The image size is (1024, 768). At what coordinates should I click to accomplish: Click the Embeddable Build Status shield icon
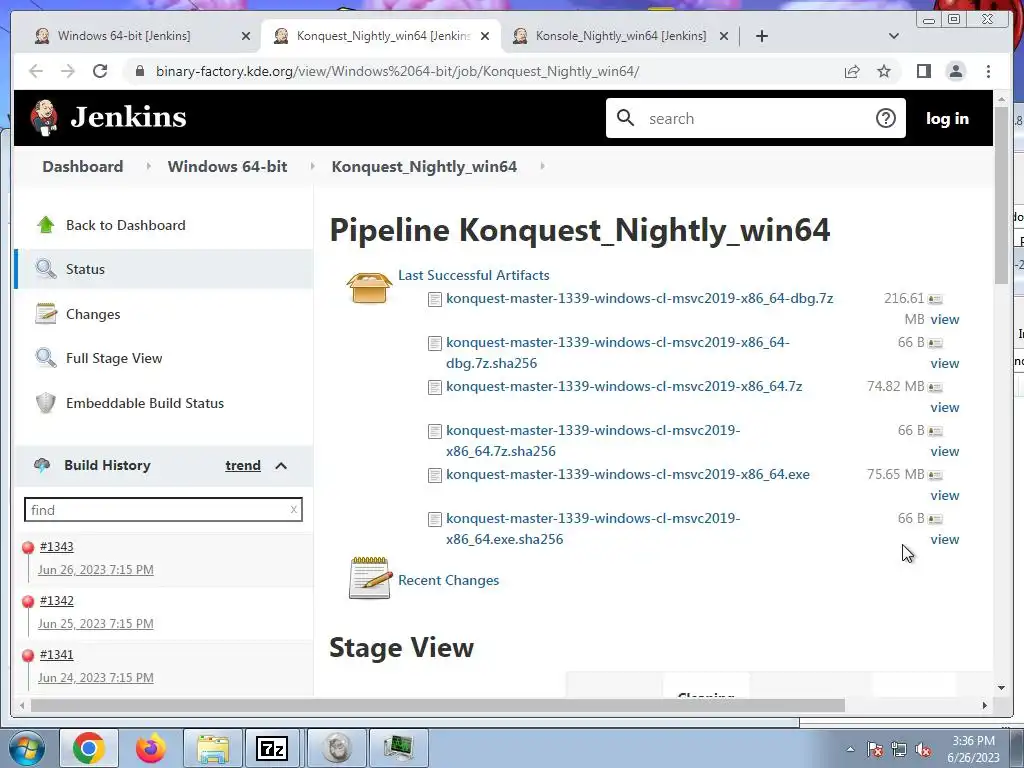coord(46,403)
